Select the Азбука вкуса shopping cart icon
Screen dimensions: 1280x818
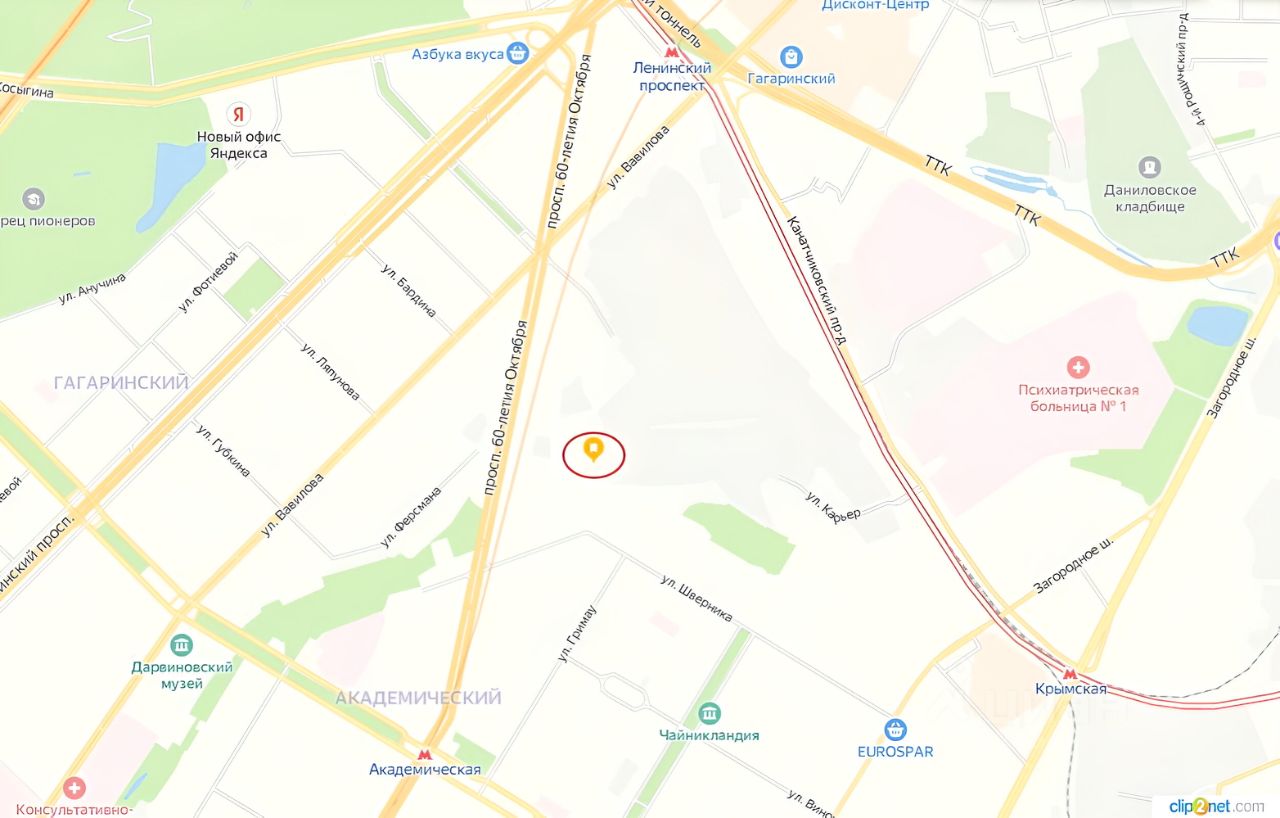coord(517,53)
